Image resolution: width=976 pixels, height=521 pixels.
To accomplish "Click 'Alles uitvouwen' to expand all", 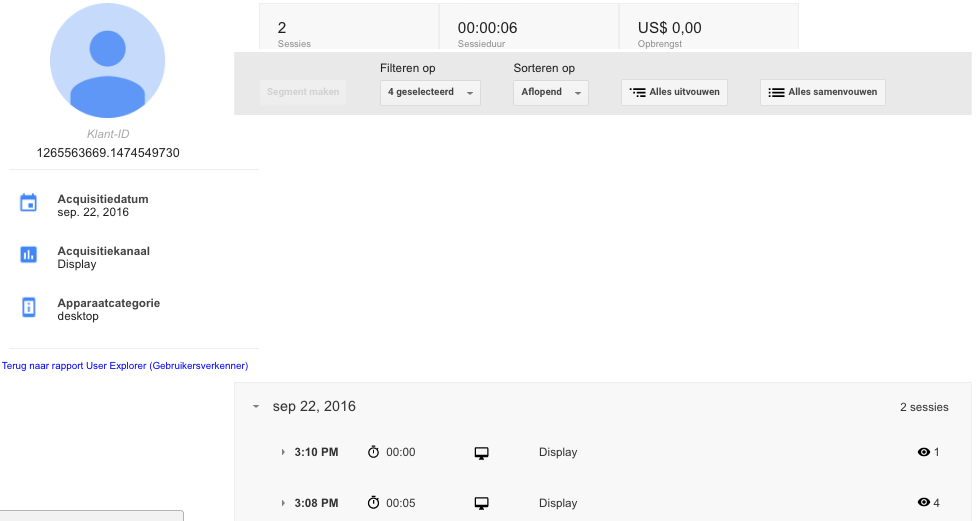I will click(x=674, y=92).
